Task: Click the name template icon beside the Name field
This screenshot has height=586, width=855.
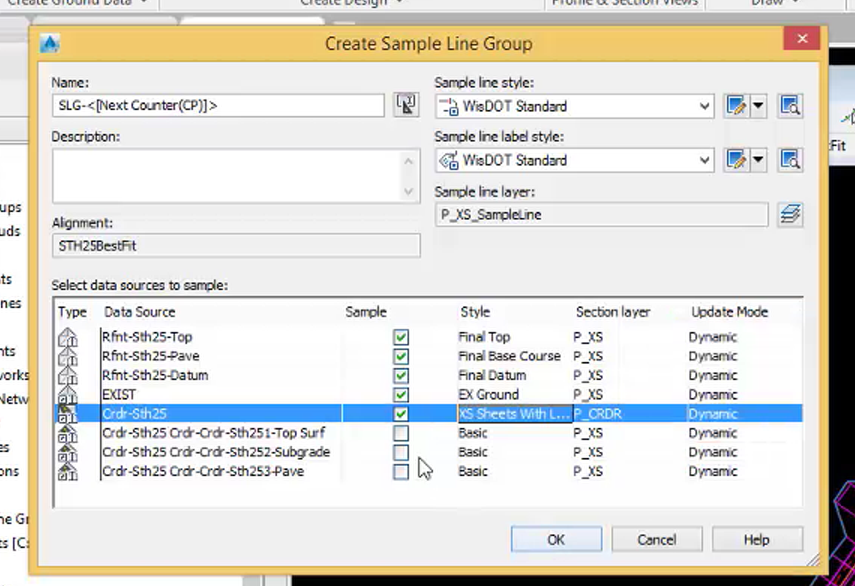Action: (x=406, y=104)
